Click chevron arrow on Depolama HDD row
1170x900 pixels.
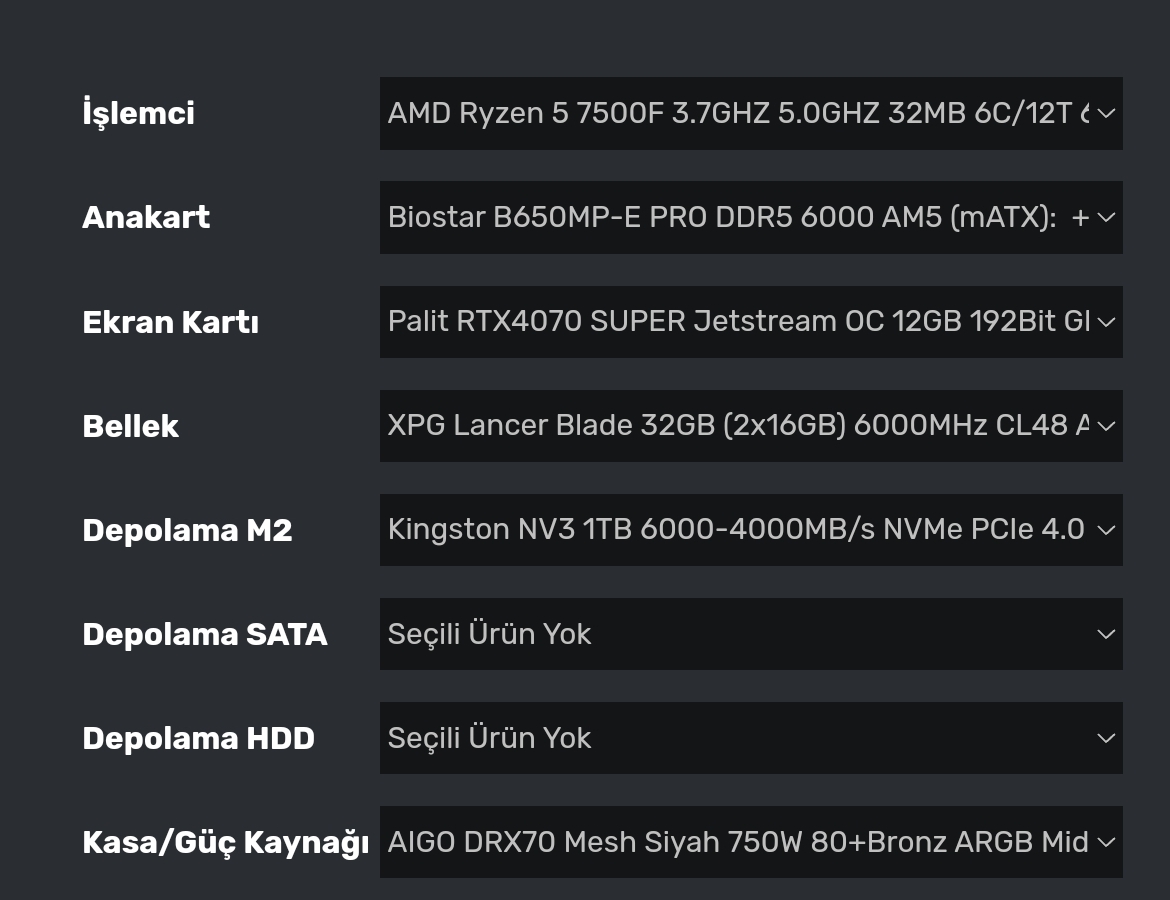pos(1105,738)
